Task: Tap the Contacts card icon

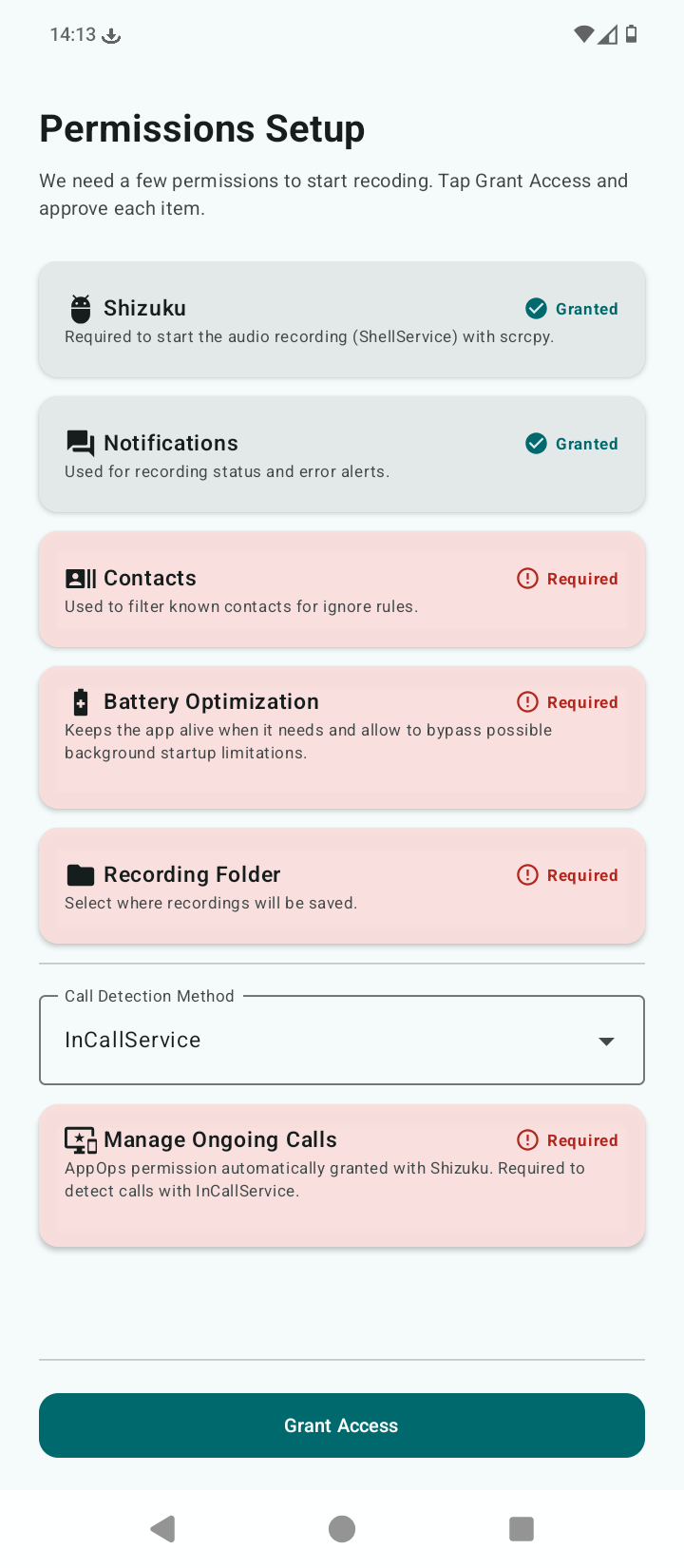Action: pos(81,579)
